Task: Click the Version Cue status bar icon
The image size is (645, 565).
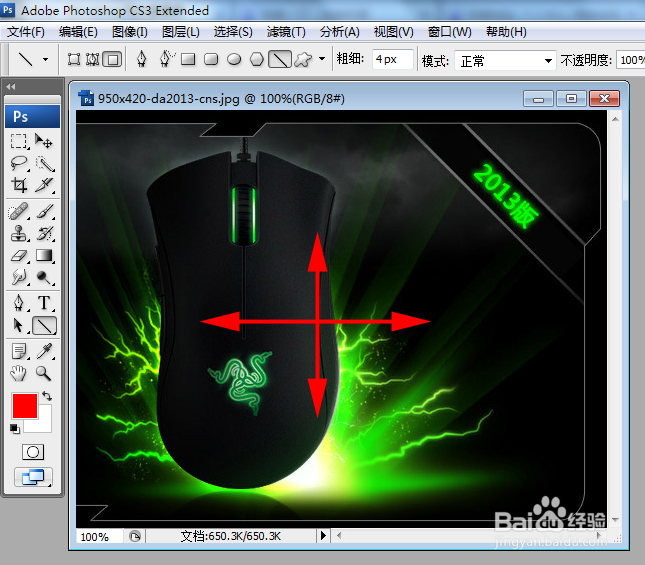Action: pyautogui.click(x=135, y=536)
